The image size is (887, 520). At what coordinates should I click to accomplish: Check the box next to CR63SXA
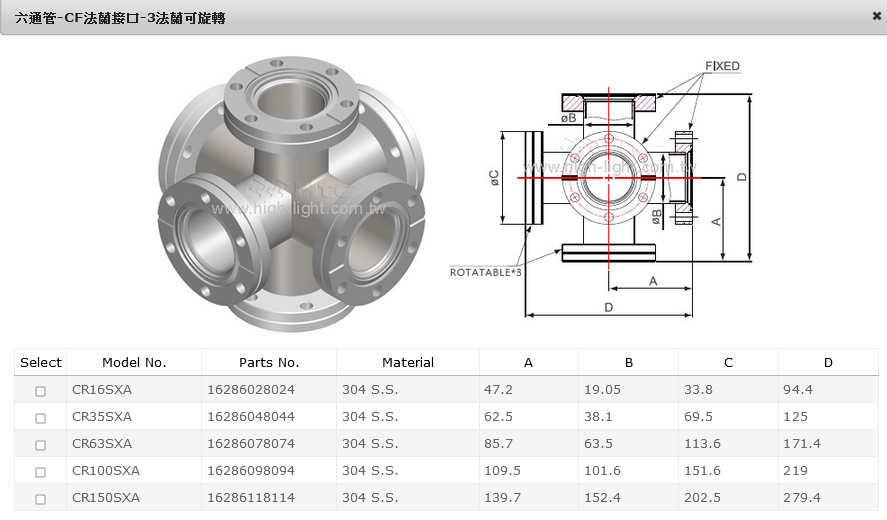41,445
